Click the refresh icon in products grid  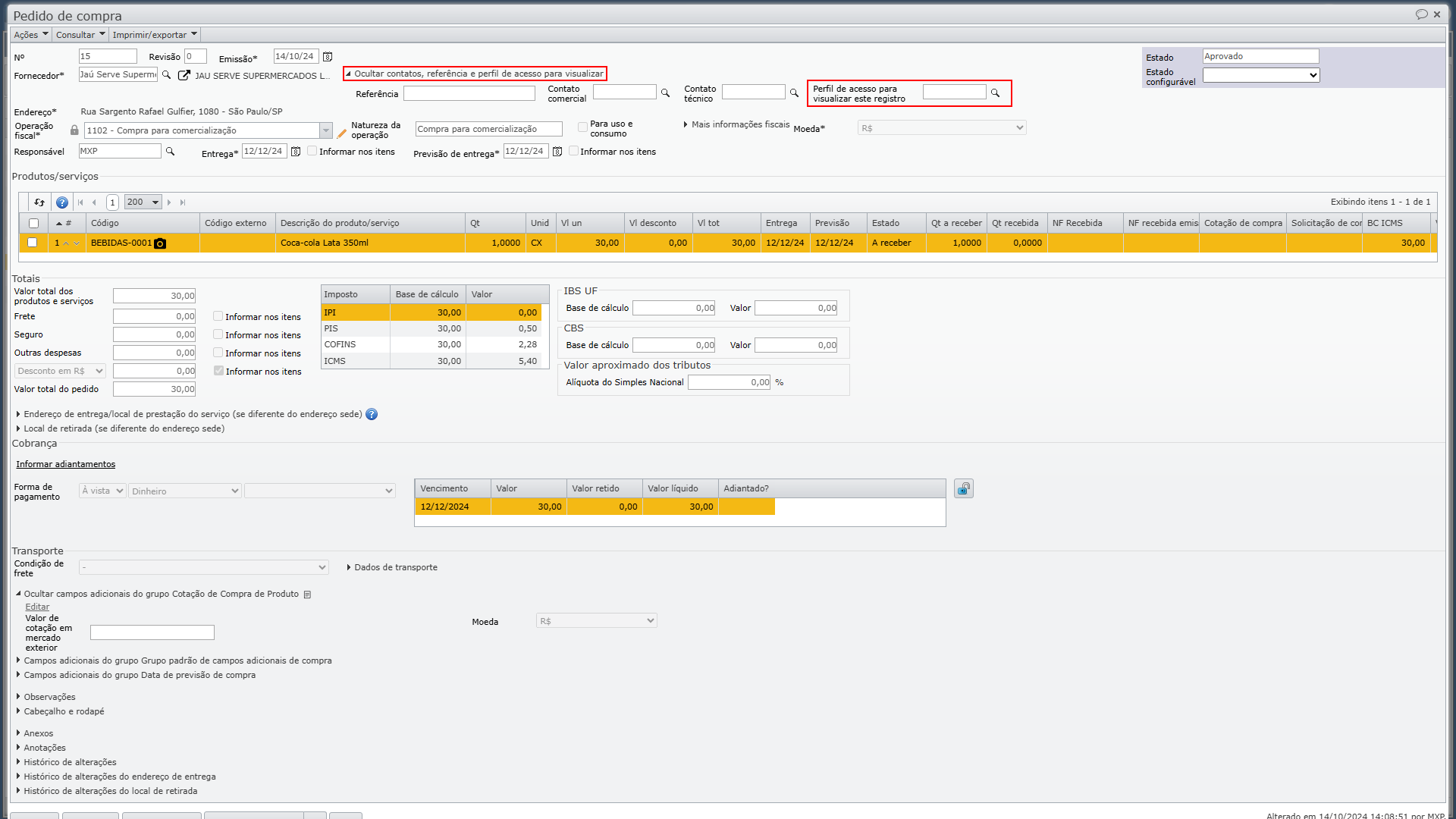39,202
